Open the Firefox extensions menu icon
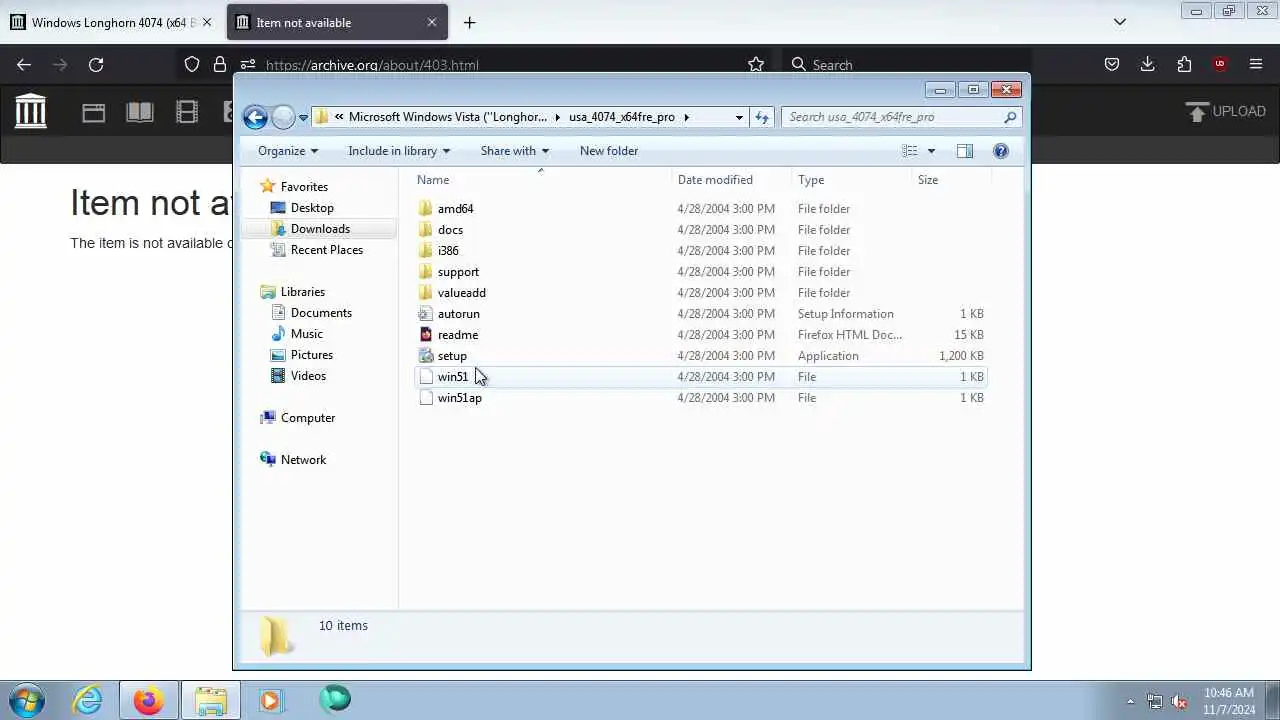Screen dimensions: 1280x720 (1184, 65)
